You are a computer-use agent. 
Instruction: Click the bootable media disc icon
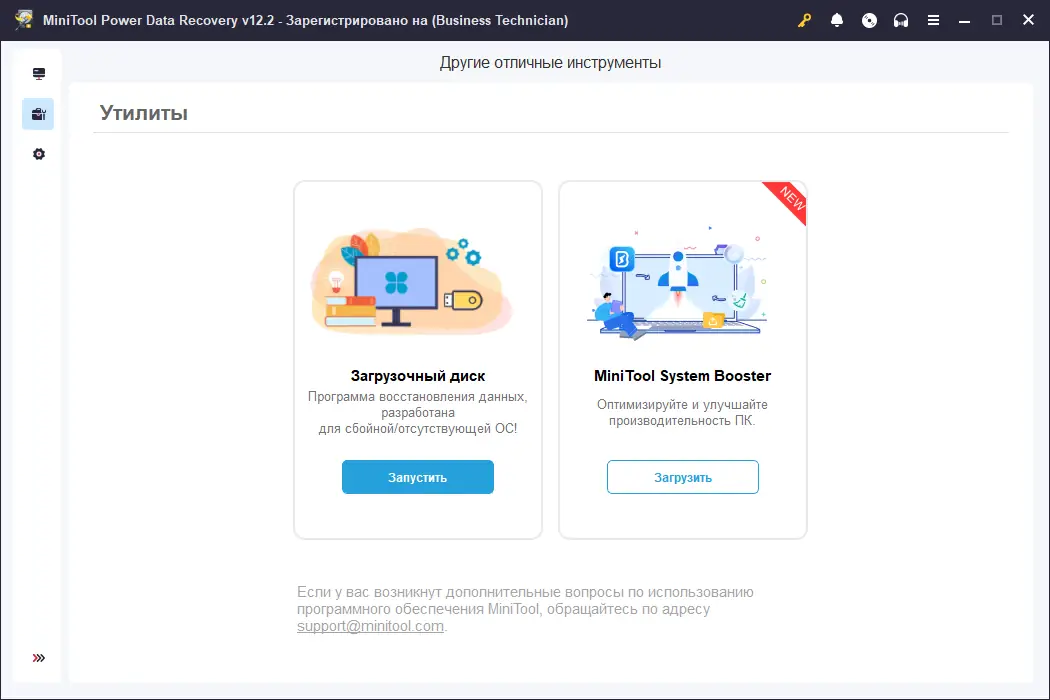(869, 20)
